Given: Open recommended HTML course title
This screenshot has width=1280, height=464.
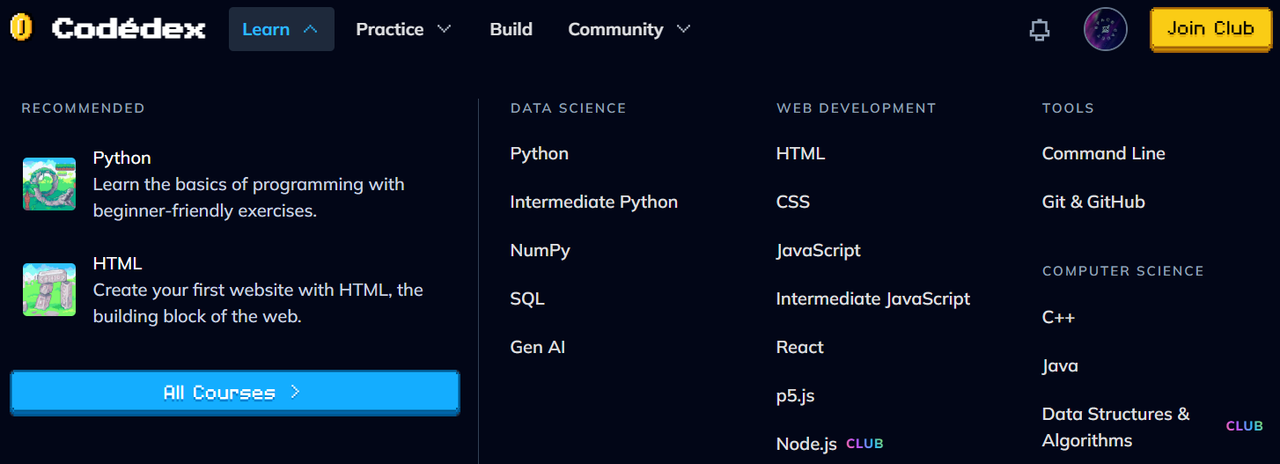Looking at the screenshot, I should click(x=118, y=264).
